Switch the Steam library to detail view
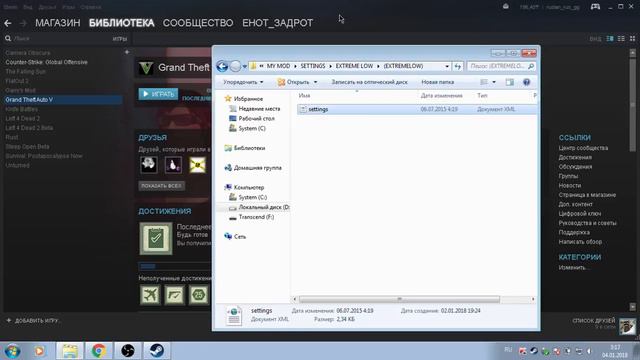This screenshot has height=360, width=640. pos(610,38)
